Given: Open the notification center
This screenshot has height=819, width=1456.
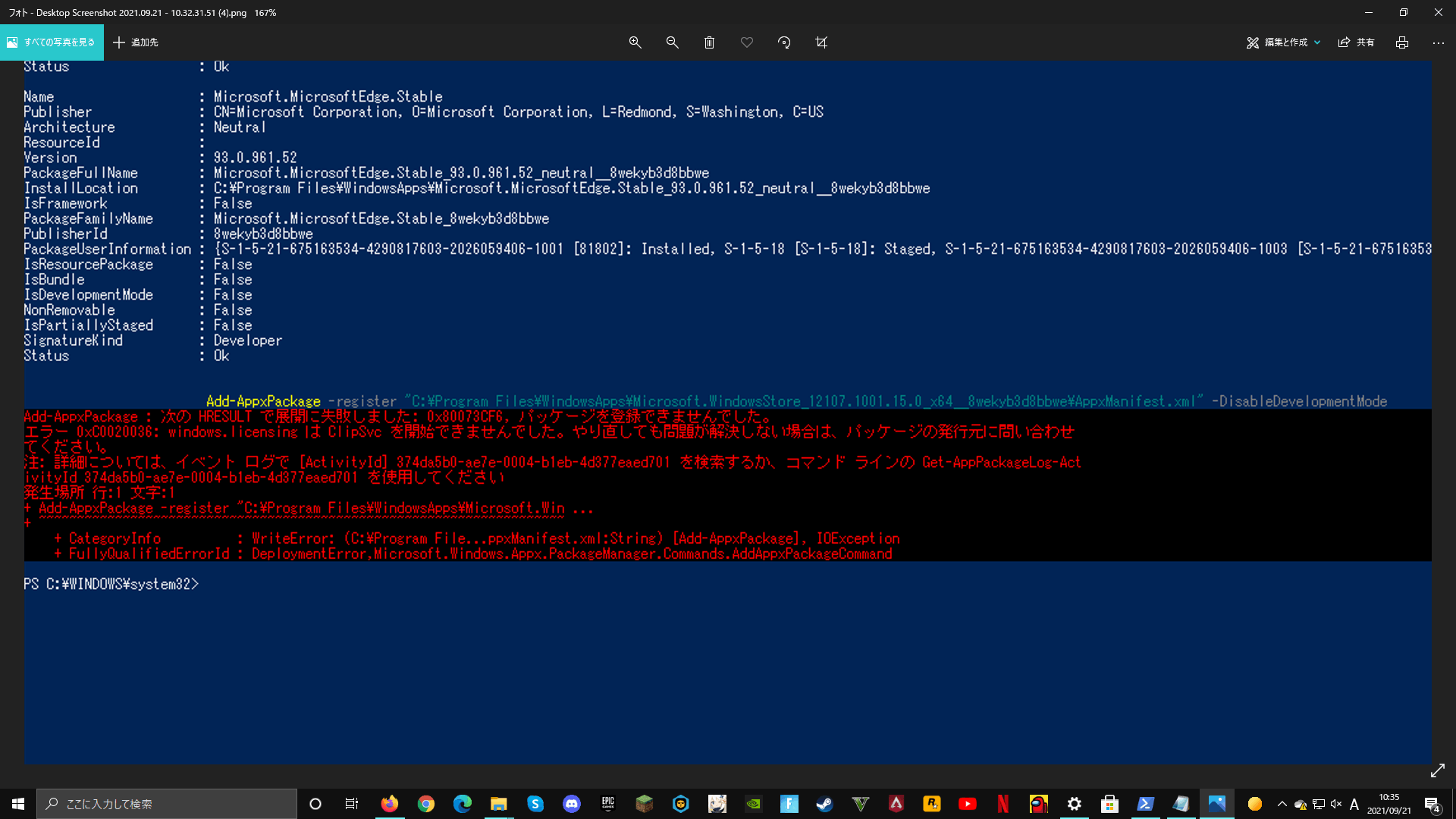Looking at the screenshot, I should click(x=1432, y=804).
